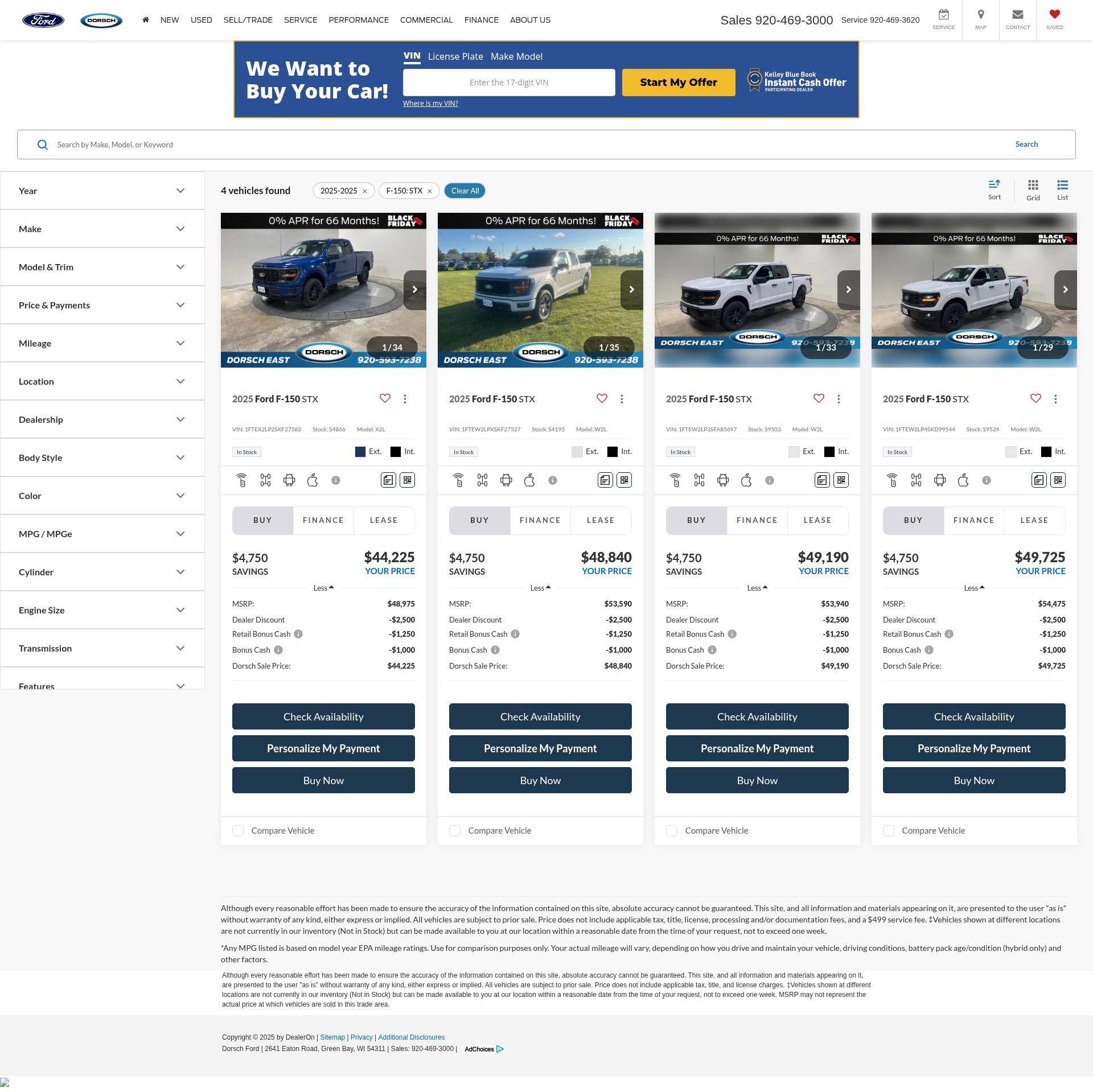Select BUY option on $49,725 truck
Image resolution: width=1093 pixels, height=1092 pixels.
point(913,520)
